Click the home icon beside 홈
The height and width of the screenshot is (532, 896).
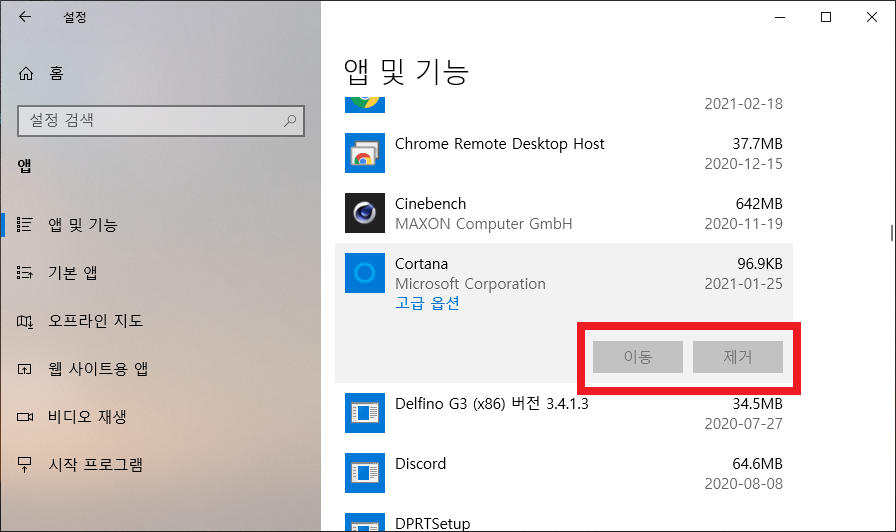click(x=26, y=73)
